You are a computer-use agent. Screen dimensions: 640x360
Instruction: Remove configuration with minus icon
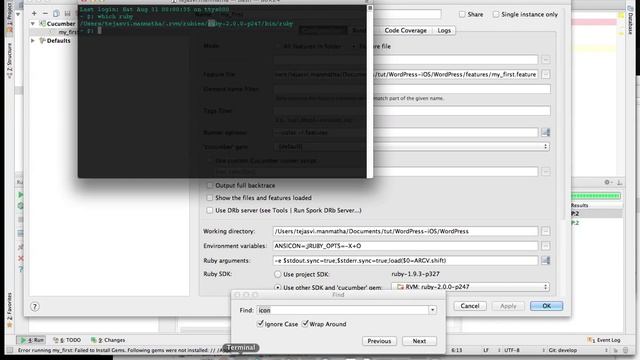(45, 13)
